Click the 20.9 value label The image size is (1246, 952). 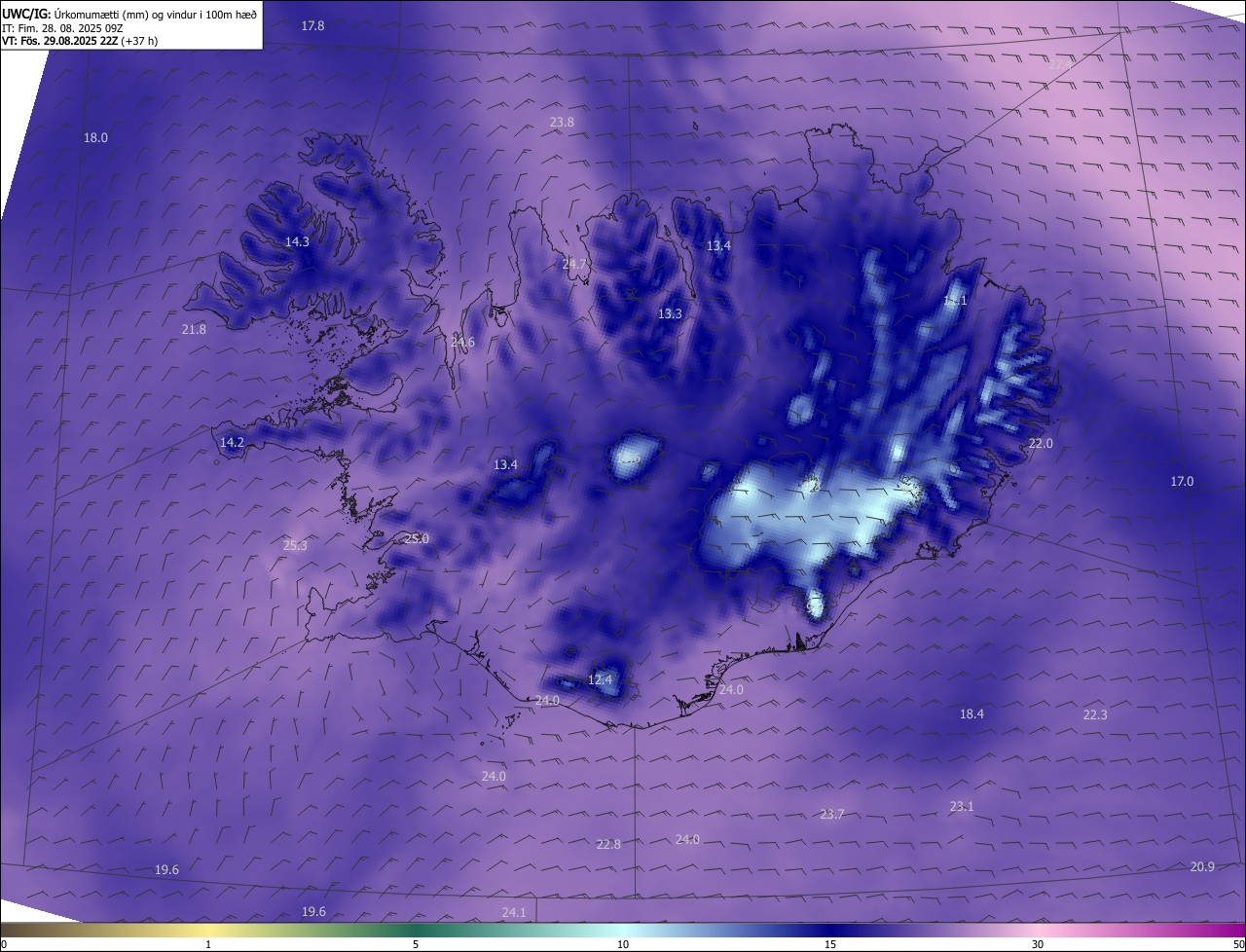[x=1202, y=867]
